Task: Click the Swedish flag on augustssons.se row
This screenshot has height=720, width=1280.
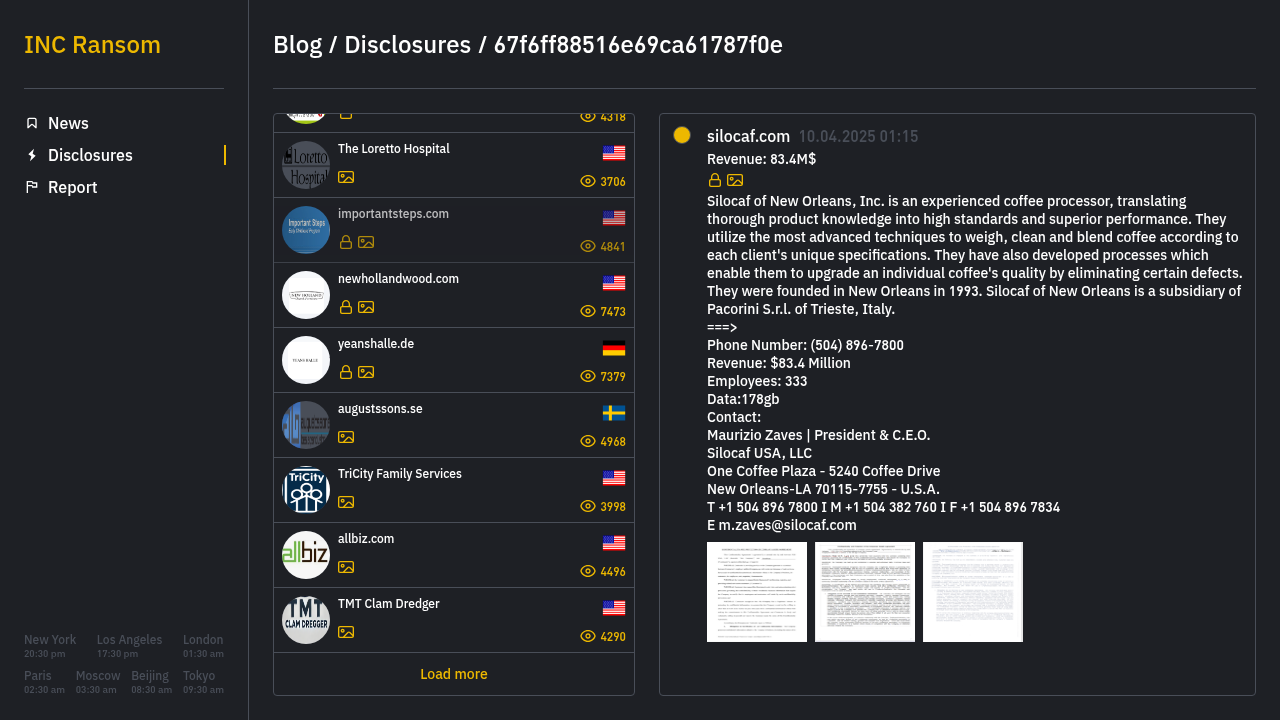Action: click(614, 413)
